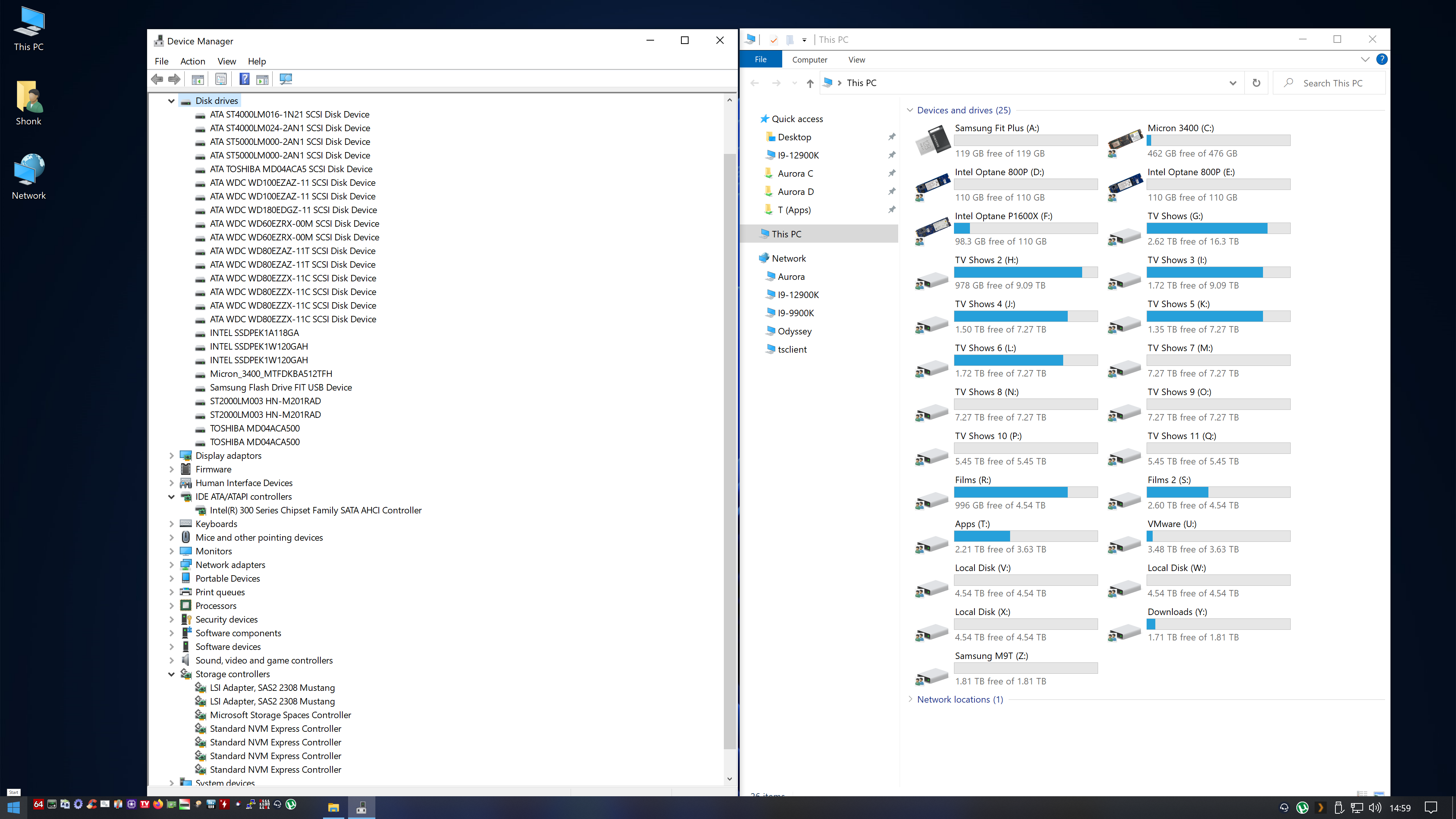Click Properties icon in Explorer quick access toolbar

(774, 39)
